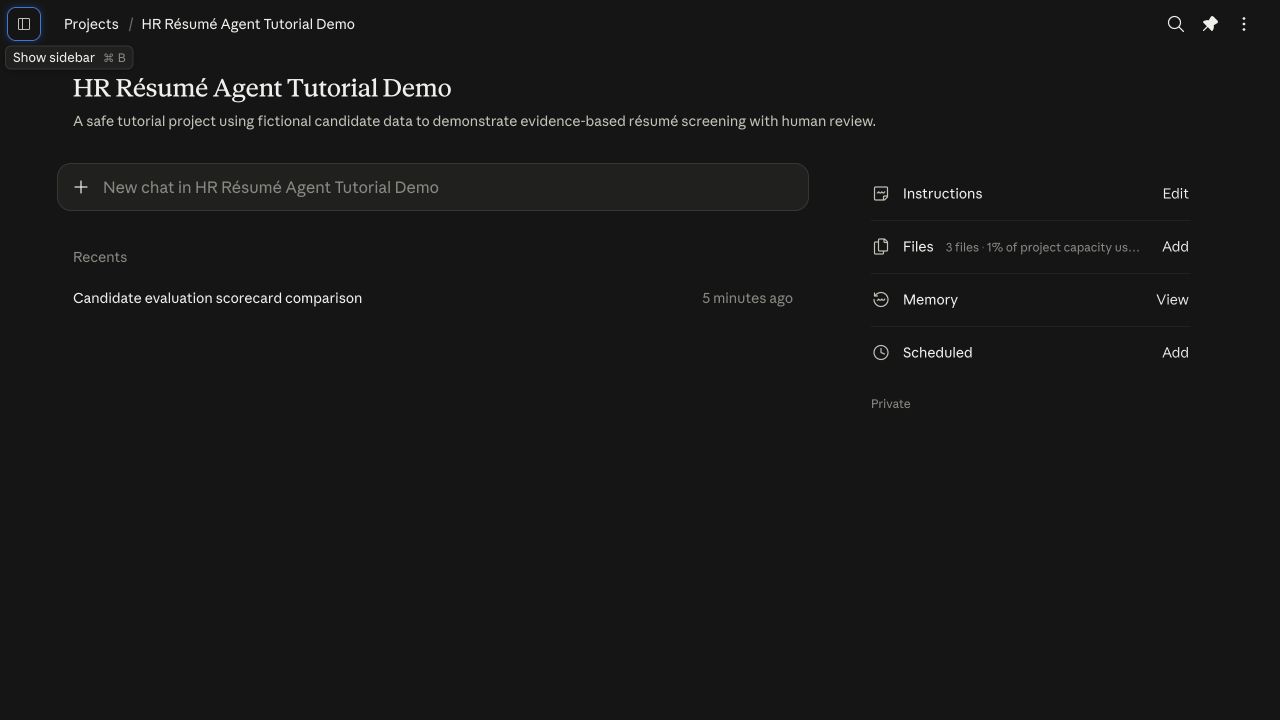Open the three-dot more options menu
Image resolution: width=1280 pixels, height=720 pixels.
pos(1244,24)
